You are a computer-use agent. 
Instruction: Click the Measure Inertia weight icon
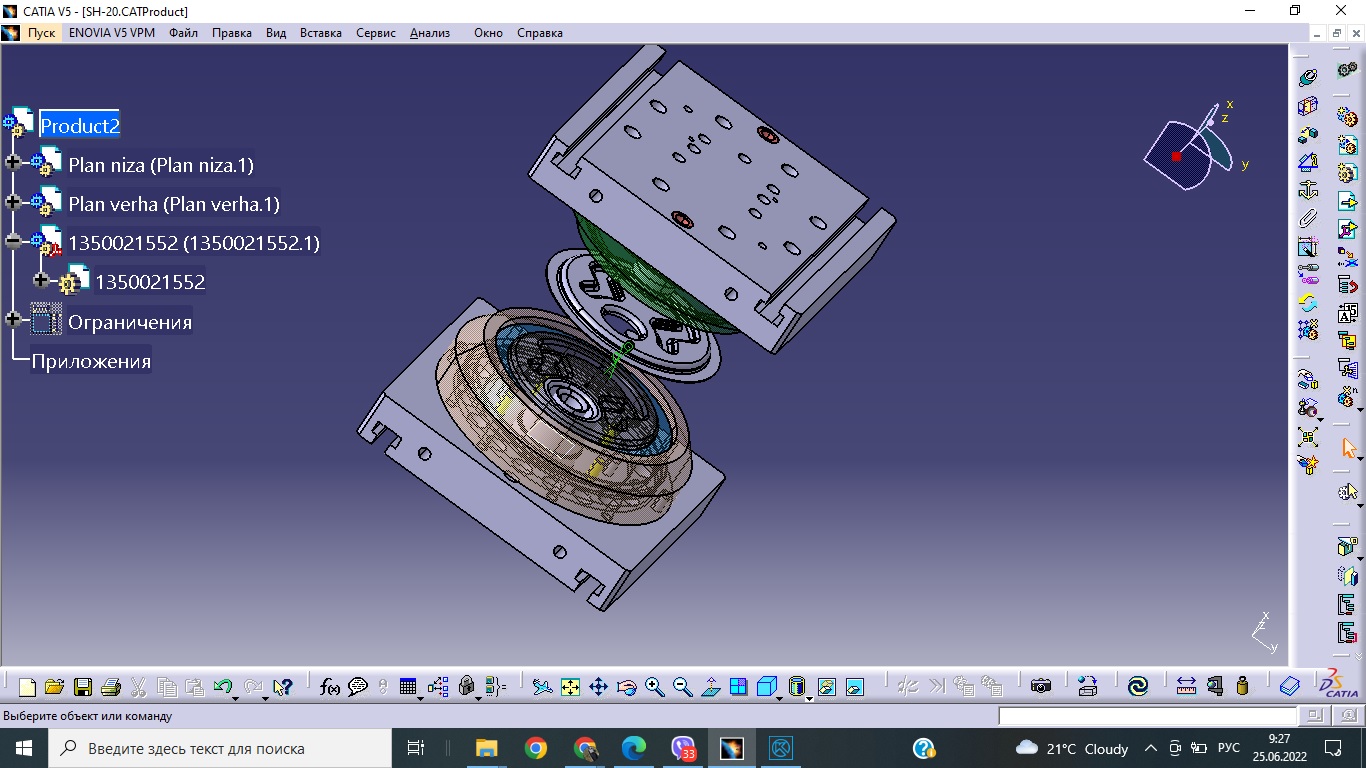click(1242, 687)
